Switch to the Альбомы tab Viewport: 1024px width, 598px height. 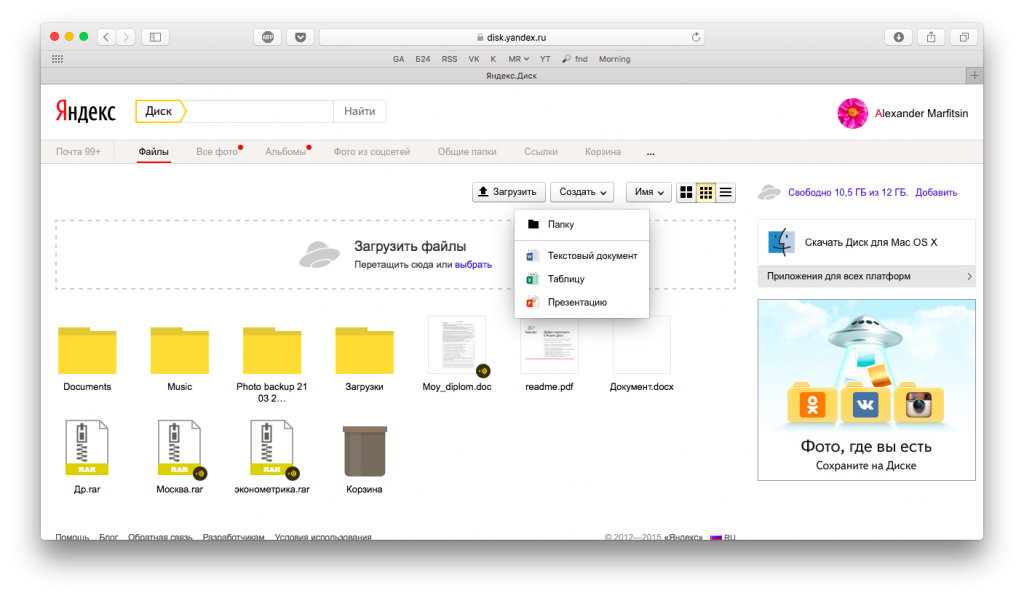pos(285,151)
